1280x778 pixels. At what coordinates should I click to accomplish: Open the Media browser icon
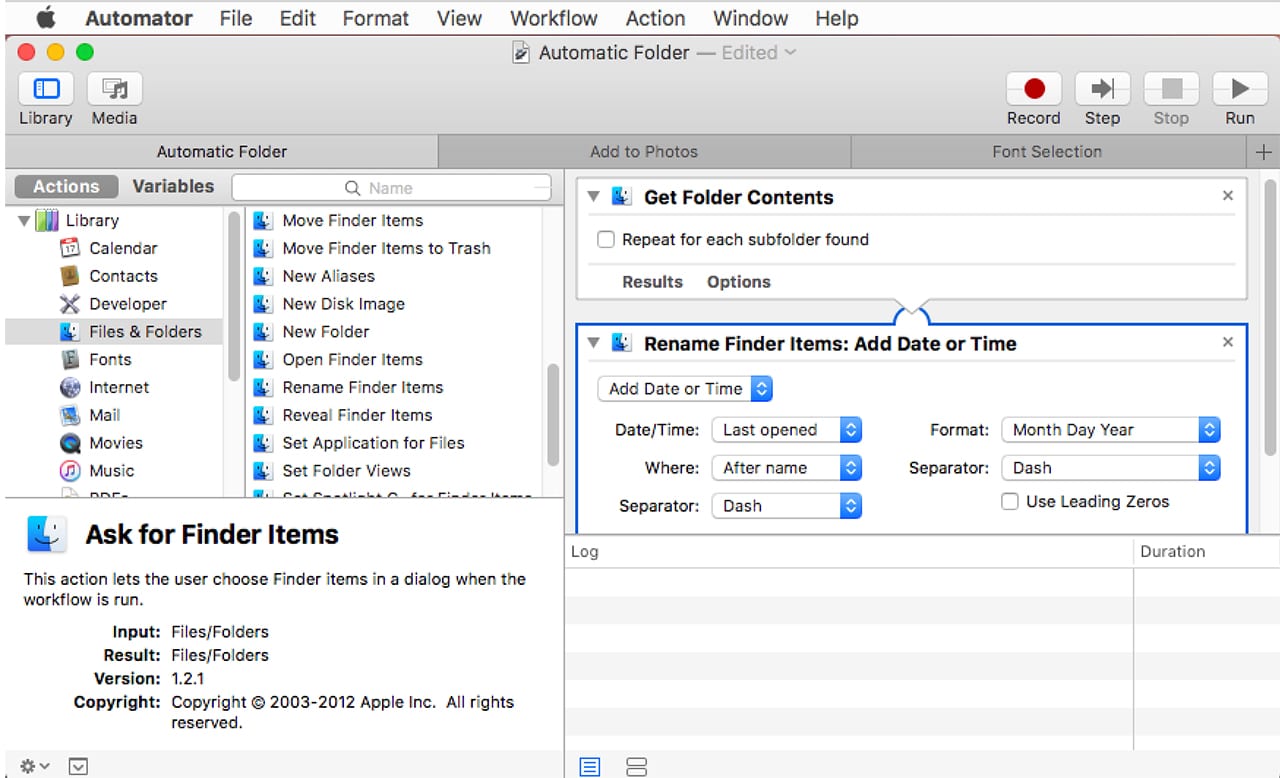114,89
